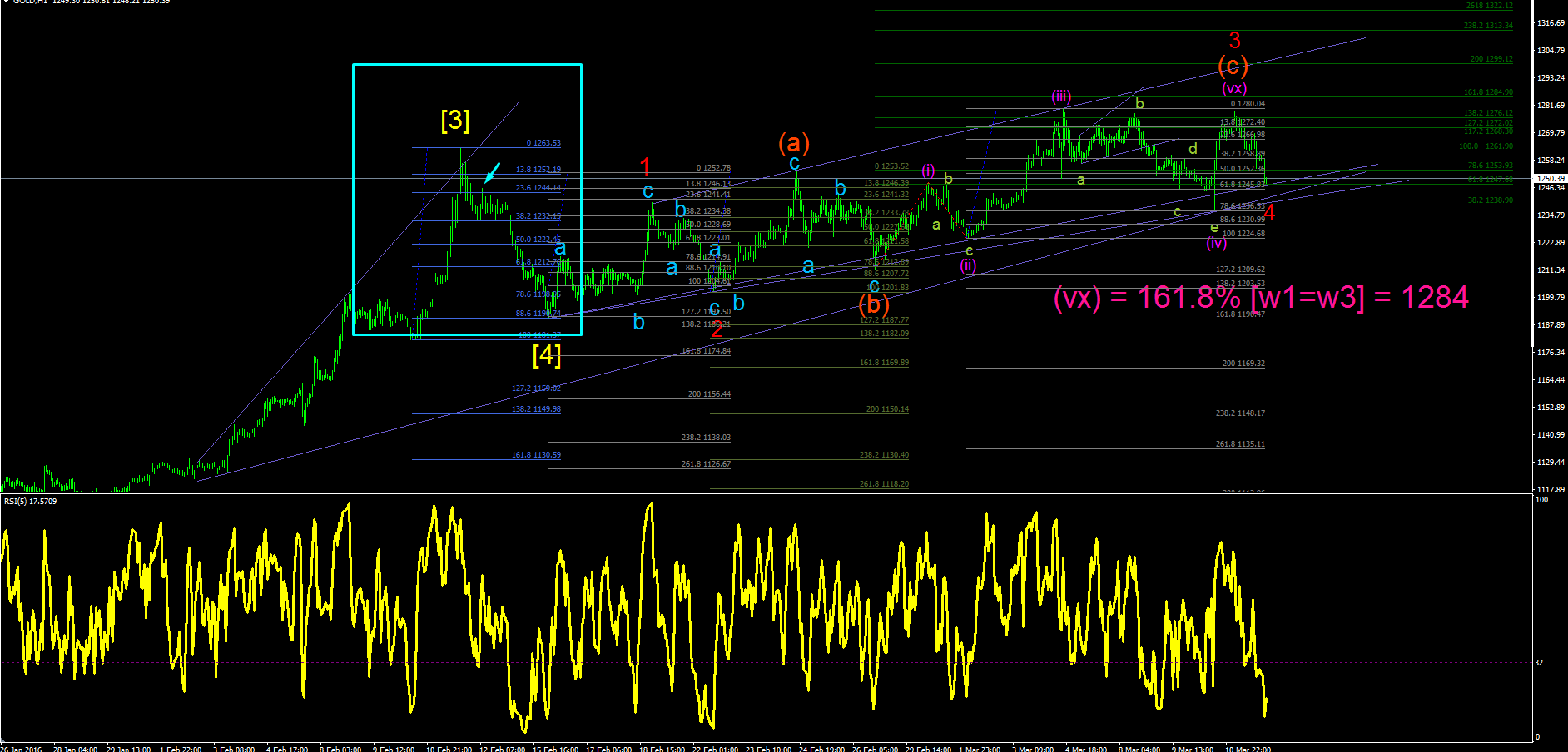Click the 1316.69 price axis label
Screen dimensions: 1568x752
[1551, 23]
